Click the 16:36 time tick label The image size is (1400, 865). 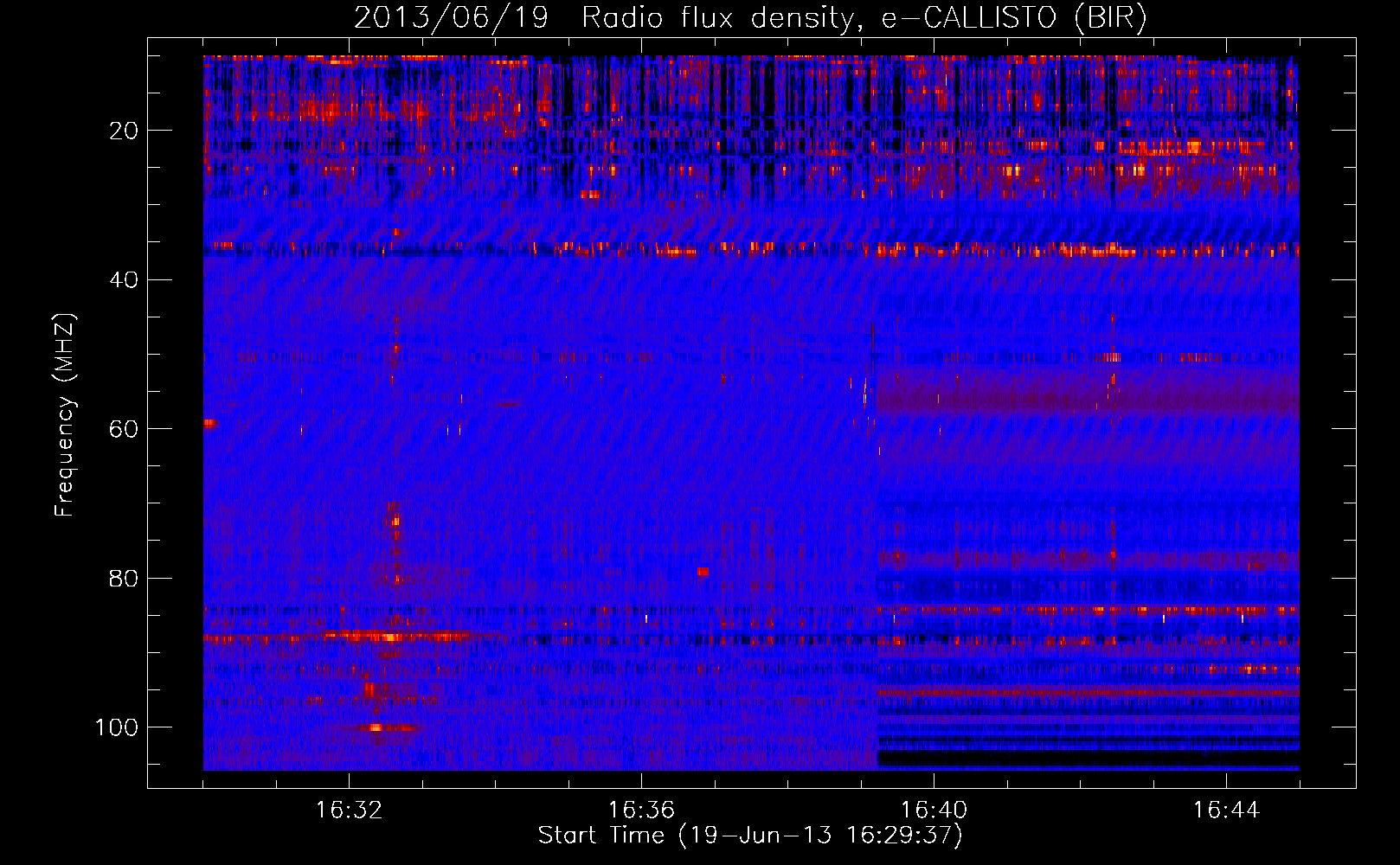tap(641, 811)
